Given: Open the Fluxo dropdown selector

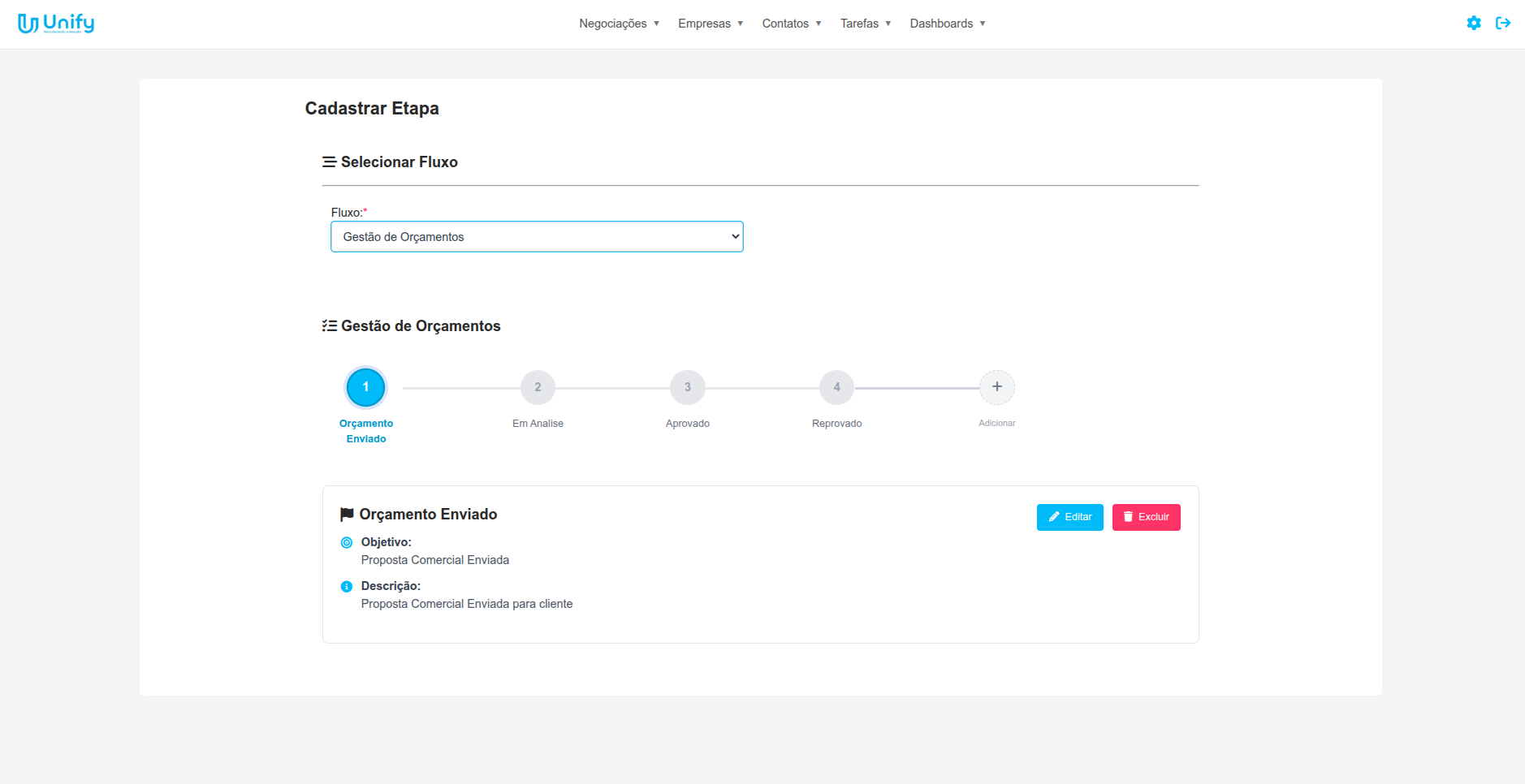Looking at the screenshot, I should (x=536, y=237).
